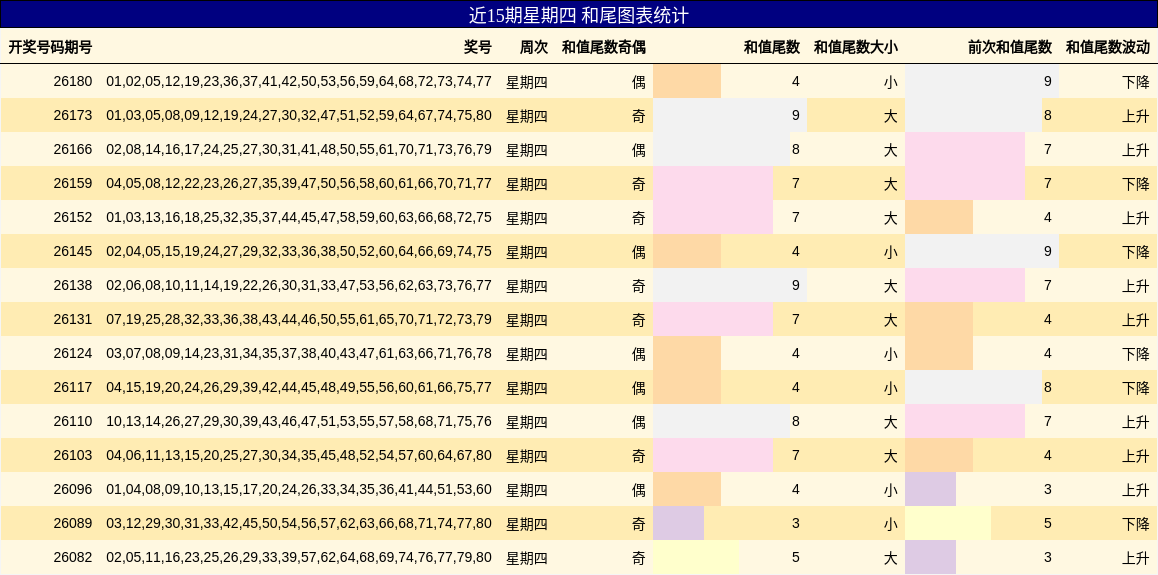
Task: Select period number 26152
Action: tap(72, 217)
